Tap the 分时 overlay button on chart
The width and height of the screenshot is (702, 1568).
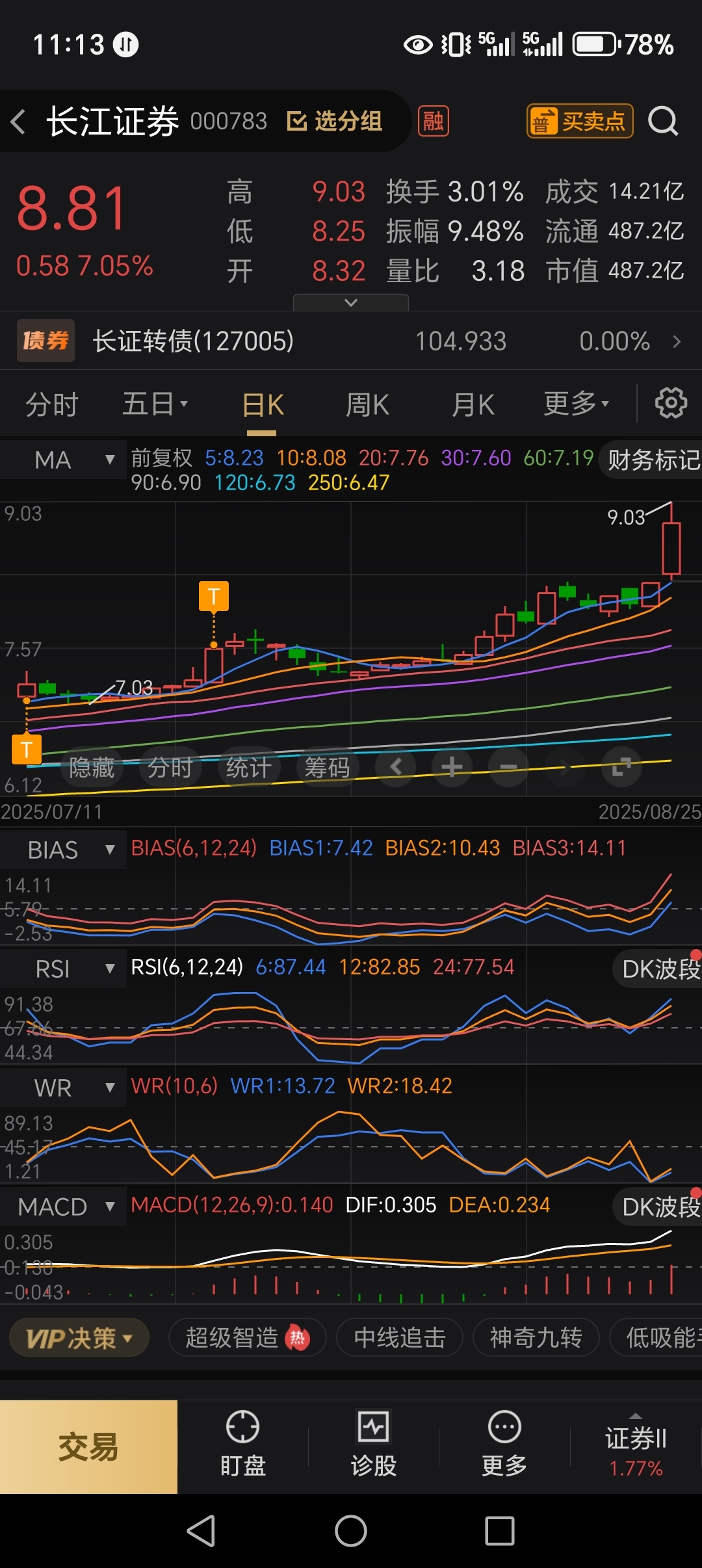coord(170,768)
